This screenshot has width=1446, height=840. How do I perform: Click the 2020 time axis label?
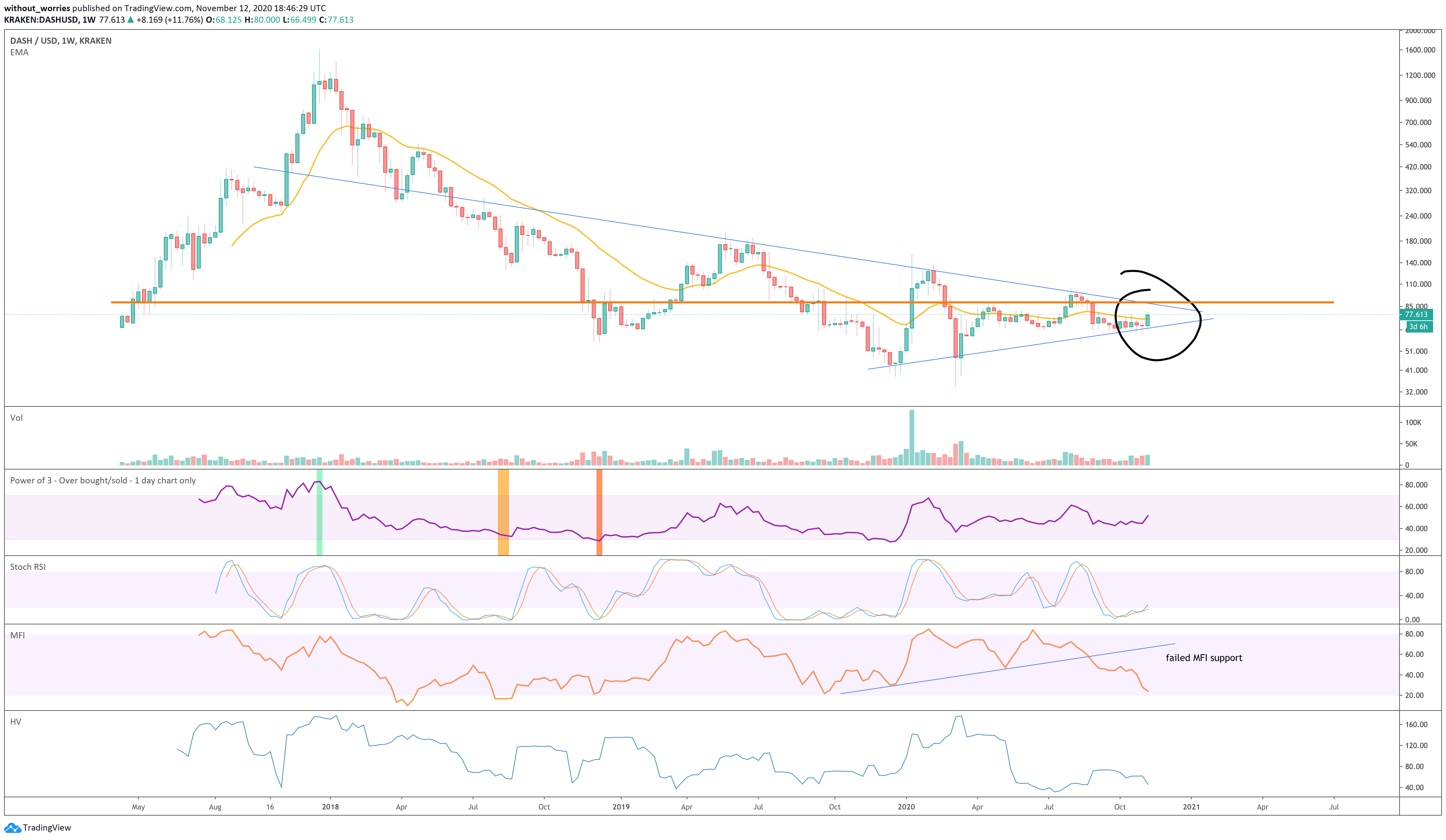point(906,807)
